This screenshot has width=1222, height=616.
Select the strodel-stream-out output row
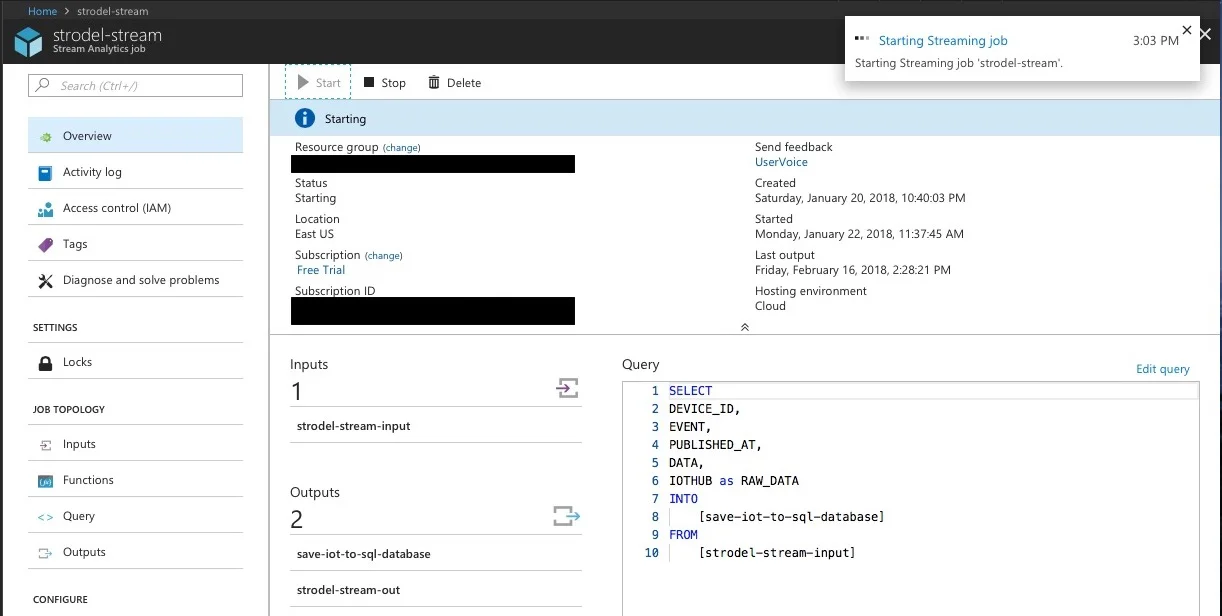pos(435,590)
